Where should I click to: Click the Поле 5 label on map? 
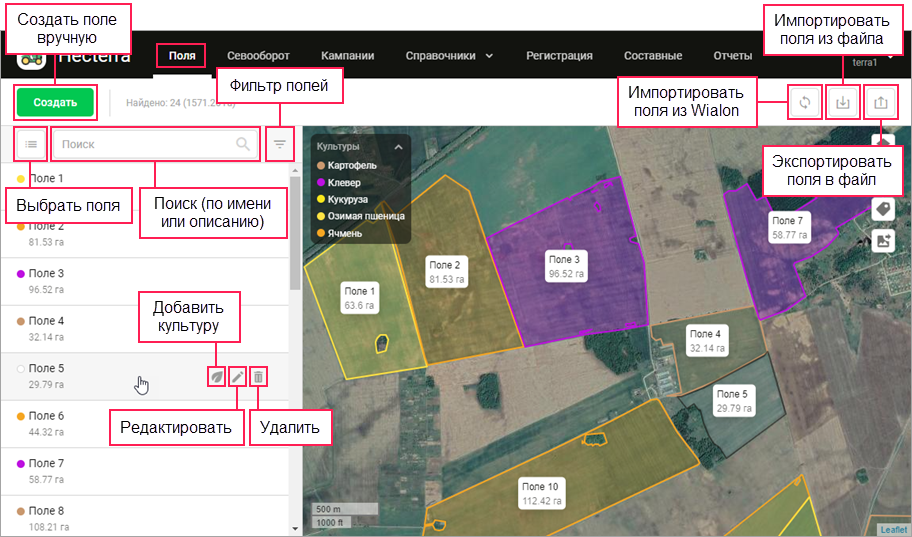[x=734, y=400]
